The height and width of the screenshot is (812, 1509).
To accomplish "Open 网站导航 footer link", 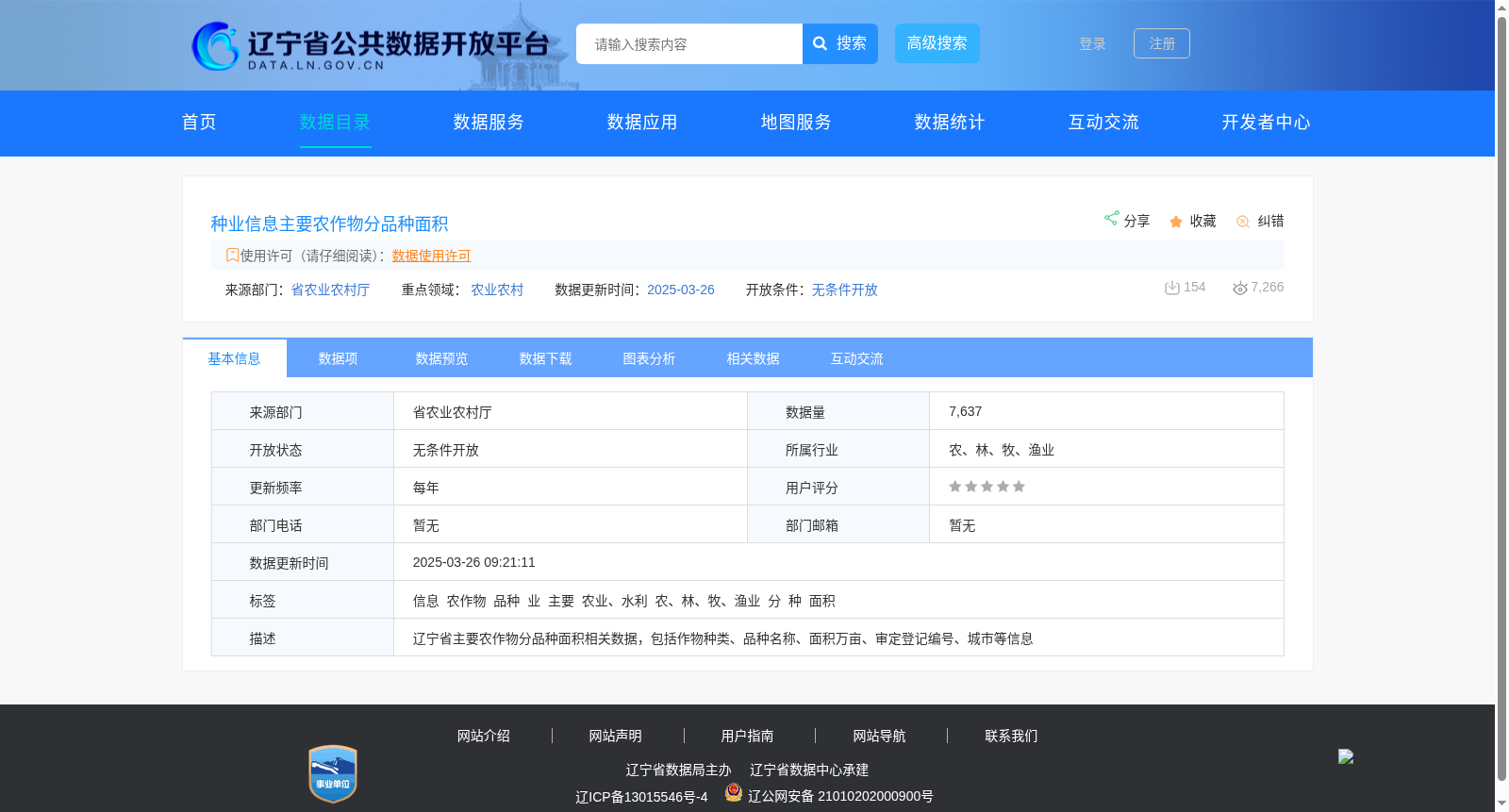I will pyautogui.click(x=880, y=736).
